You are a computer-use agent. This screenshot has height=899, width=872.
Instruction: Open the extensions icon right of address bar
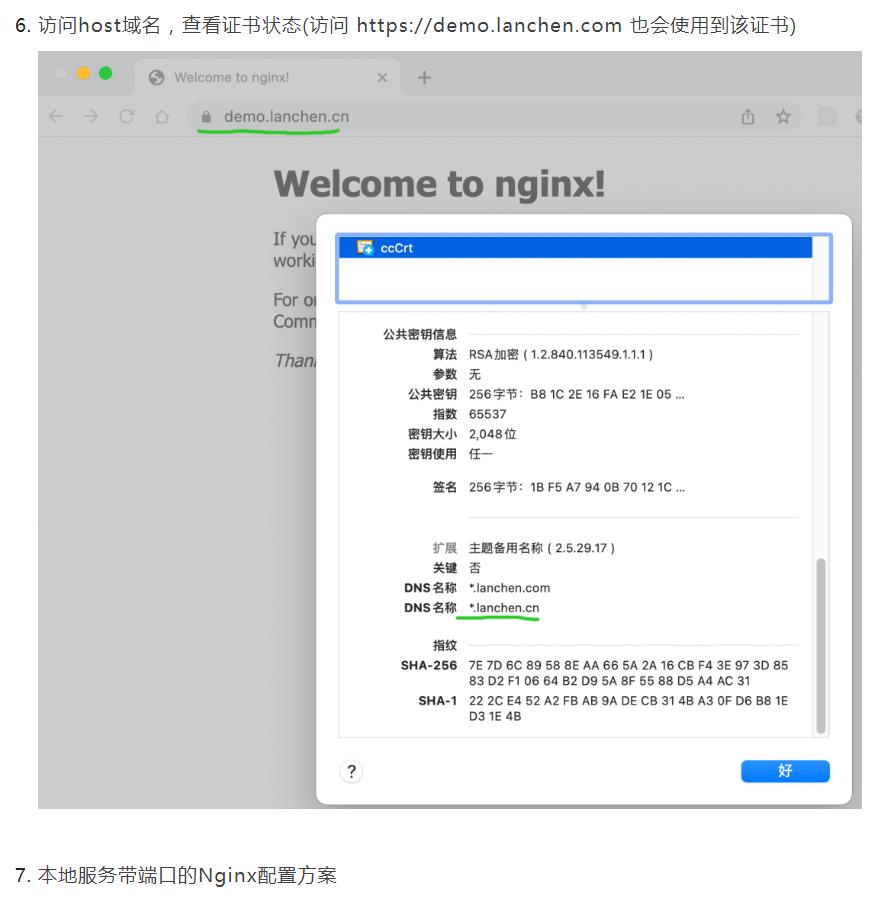pyautogui.click(x=827, y=117)
